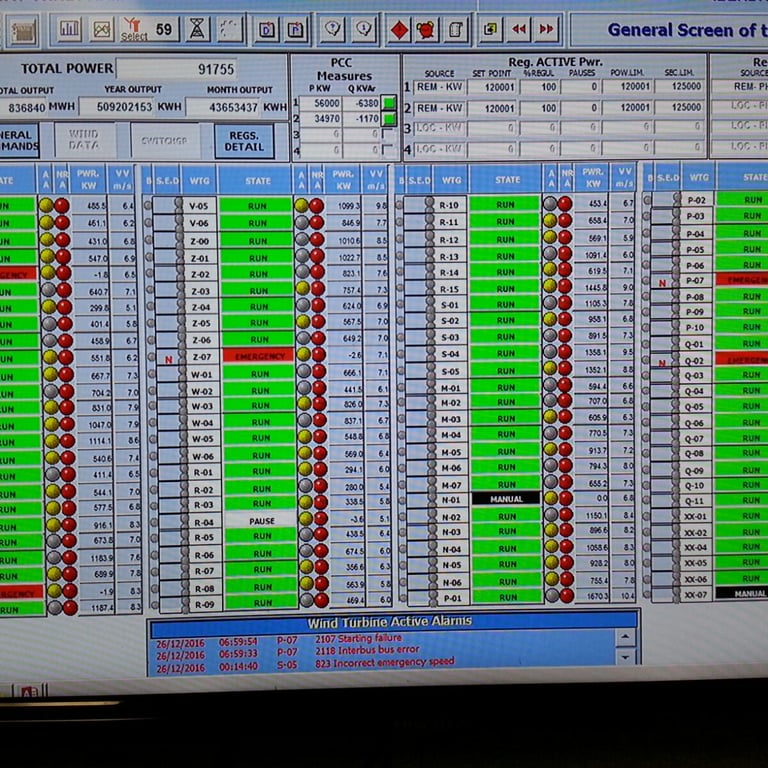The height and width of the screenshot is (768, 768).
Task: Click the SET POINT field in regulation row 1
Action: coord(492,87)
